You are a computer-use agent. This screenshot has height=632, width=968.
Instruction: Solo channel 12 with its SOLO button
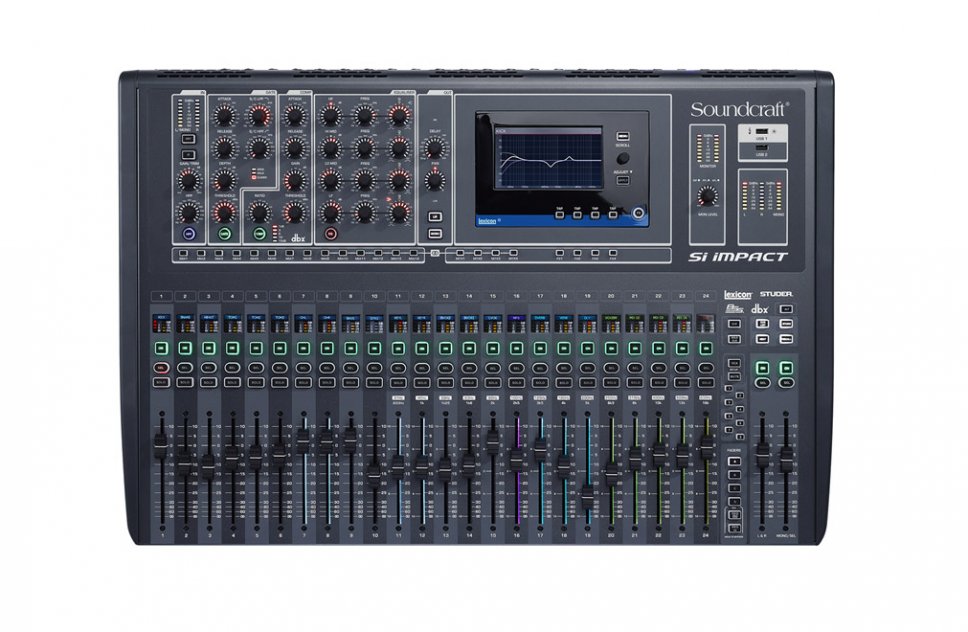[x=421, y=383]
